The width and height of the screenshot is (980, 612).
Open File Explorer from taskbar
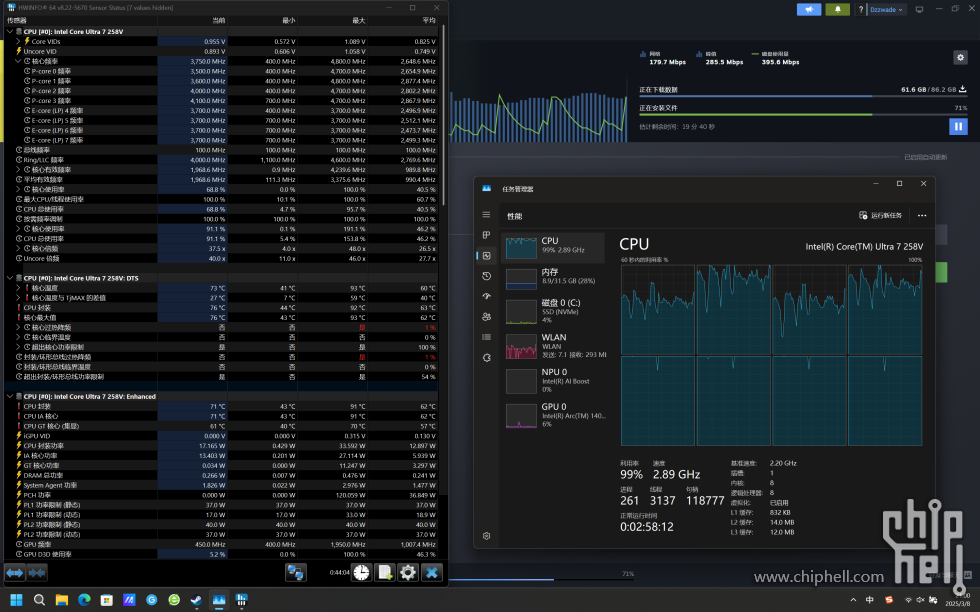(x=61, y=599)
